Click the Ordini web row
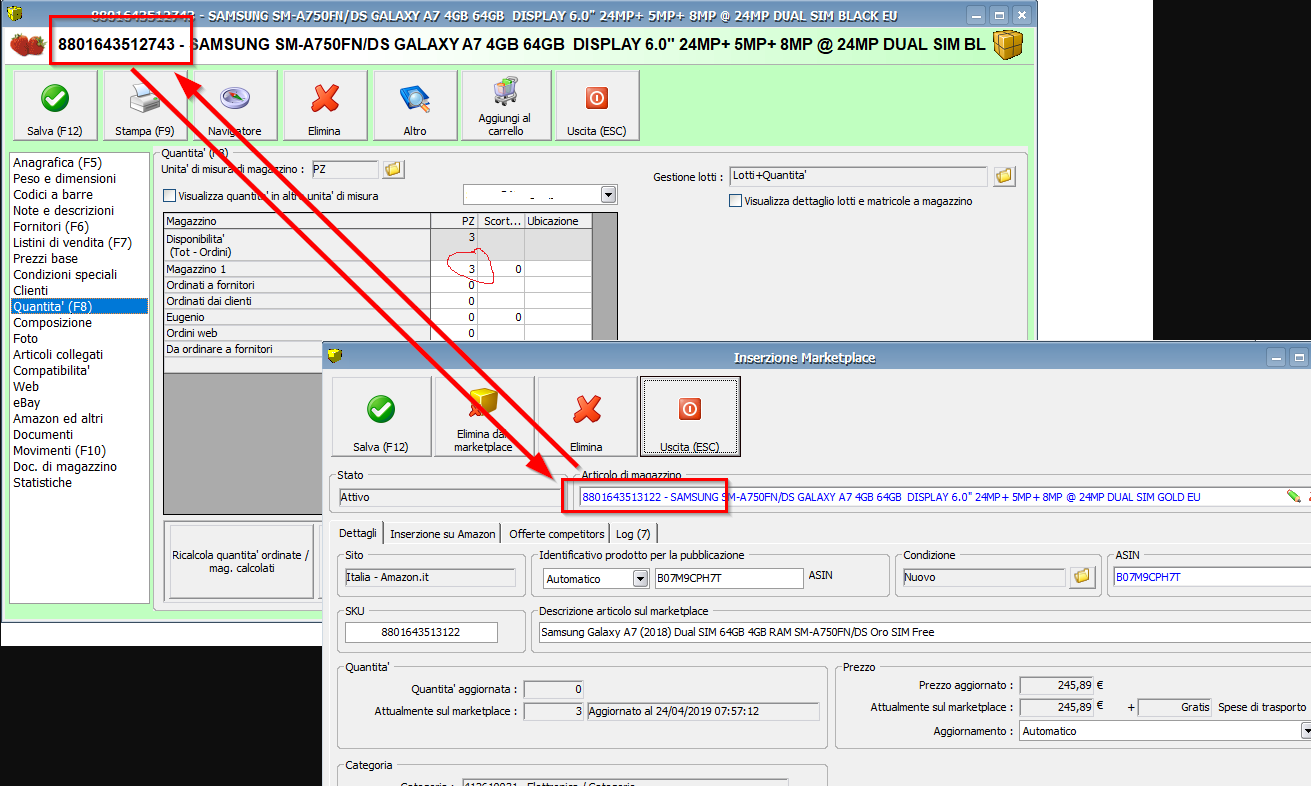The height and width of the screenshot is (786, 1311). click(x=377, y=333)
